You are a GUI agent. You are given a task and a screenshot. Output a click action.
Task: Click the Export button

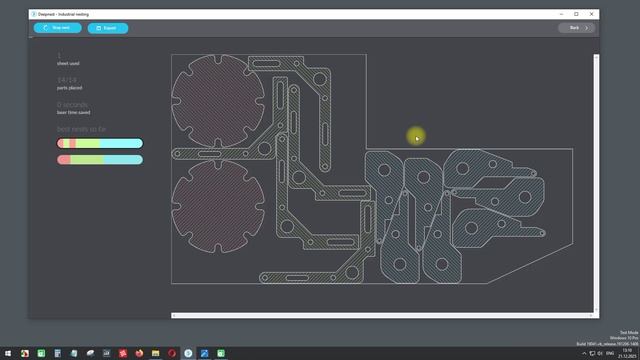pyautogui.click(x=108, y=28)
